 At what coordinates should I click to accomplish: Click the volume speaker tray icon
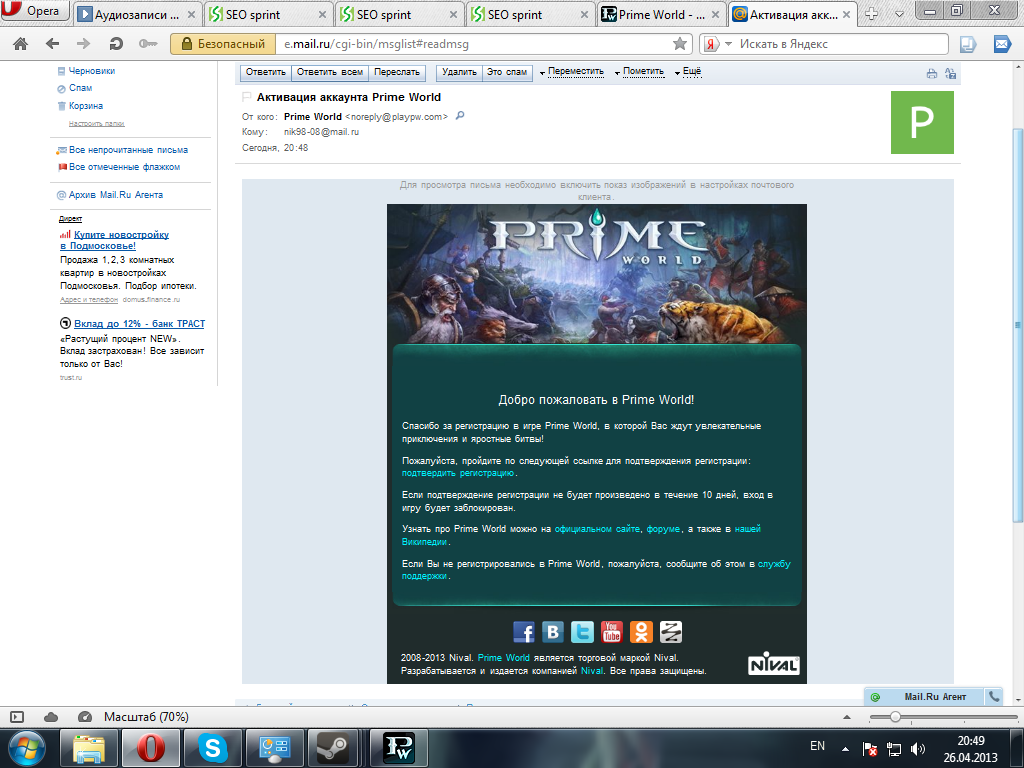tap(918, 749)
